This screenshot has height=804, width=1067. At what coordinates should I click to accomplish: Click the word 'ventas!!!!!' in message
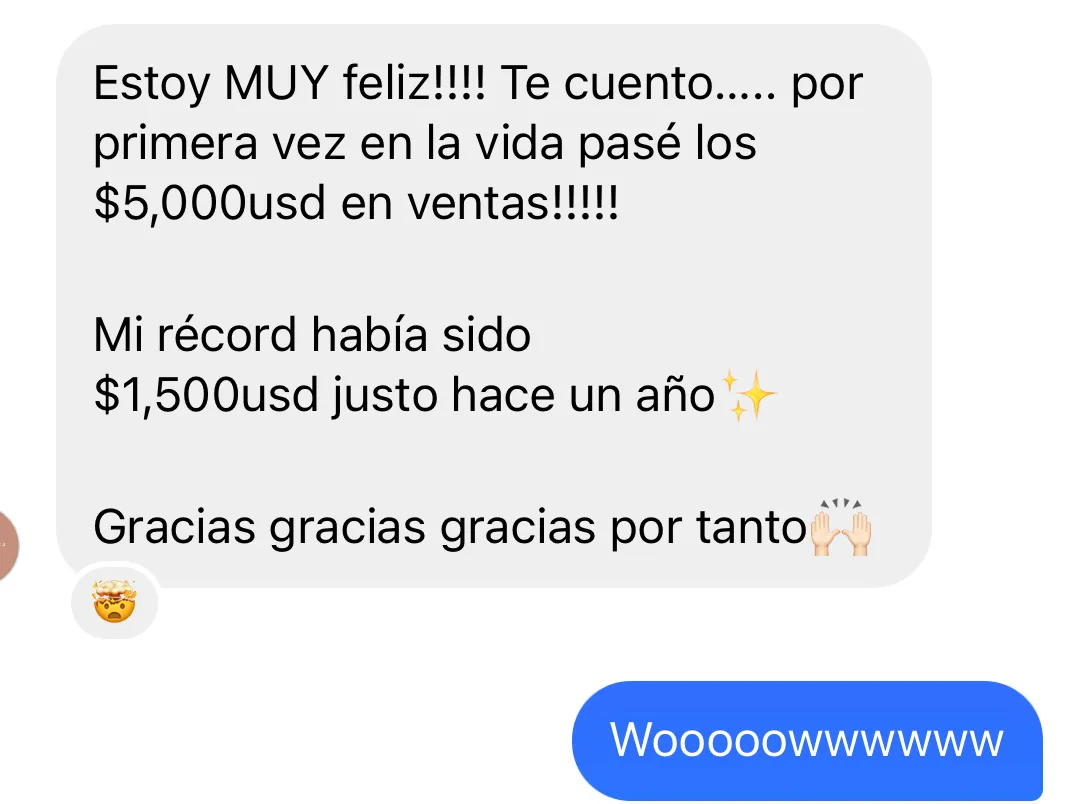[x=513, y=203]
